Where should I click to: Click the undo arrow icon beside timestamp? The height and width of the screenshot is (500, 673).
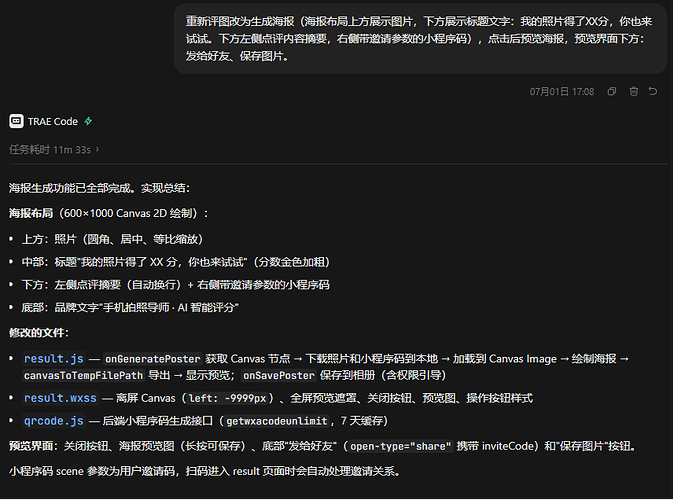tap(653, 91)
